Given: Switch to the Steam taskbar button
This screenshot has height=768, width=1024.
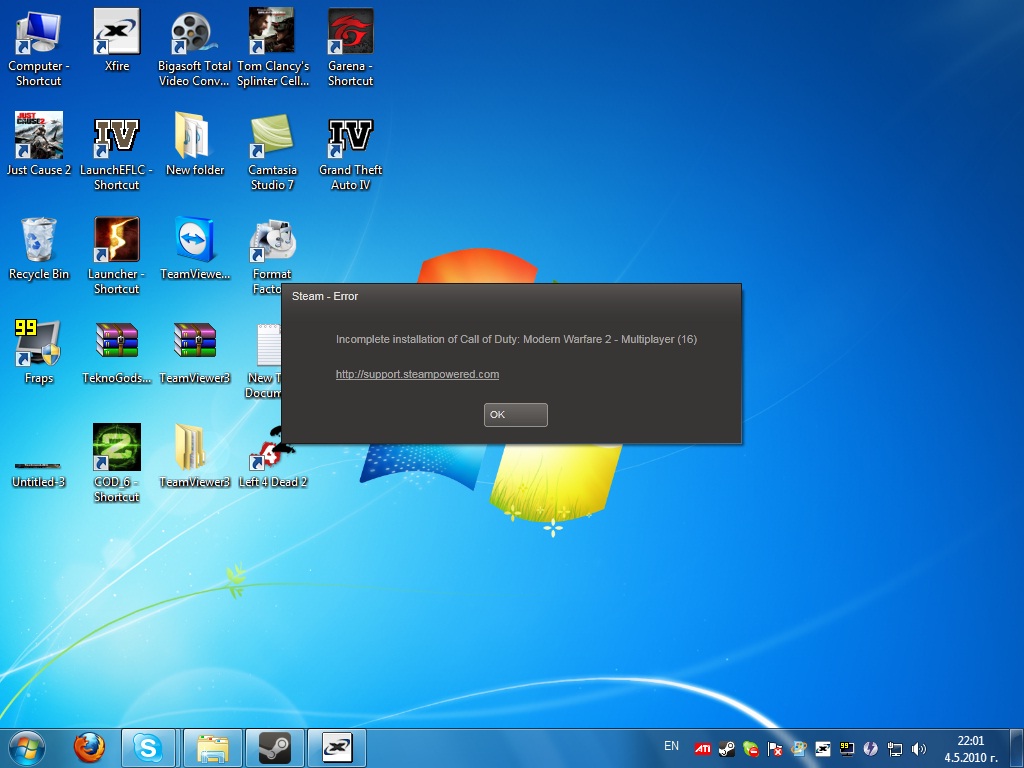Looking at the screenshot, I should (274, 748).
